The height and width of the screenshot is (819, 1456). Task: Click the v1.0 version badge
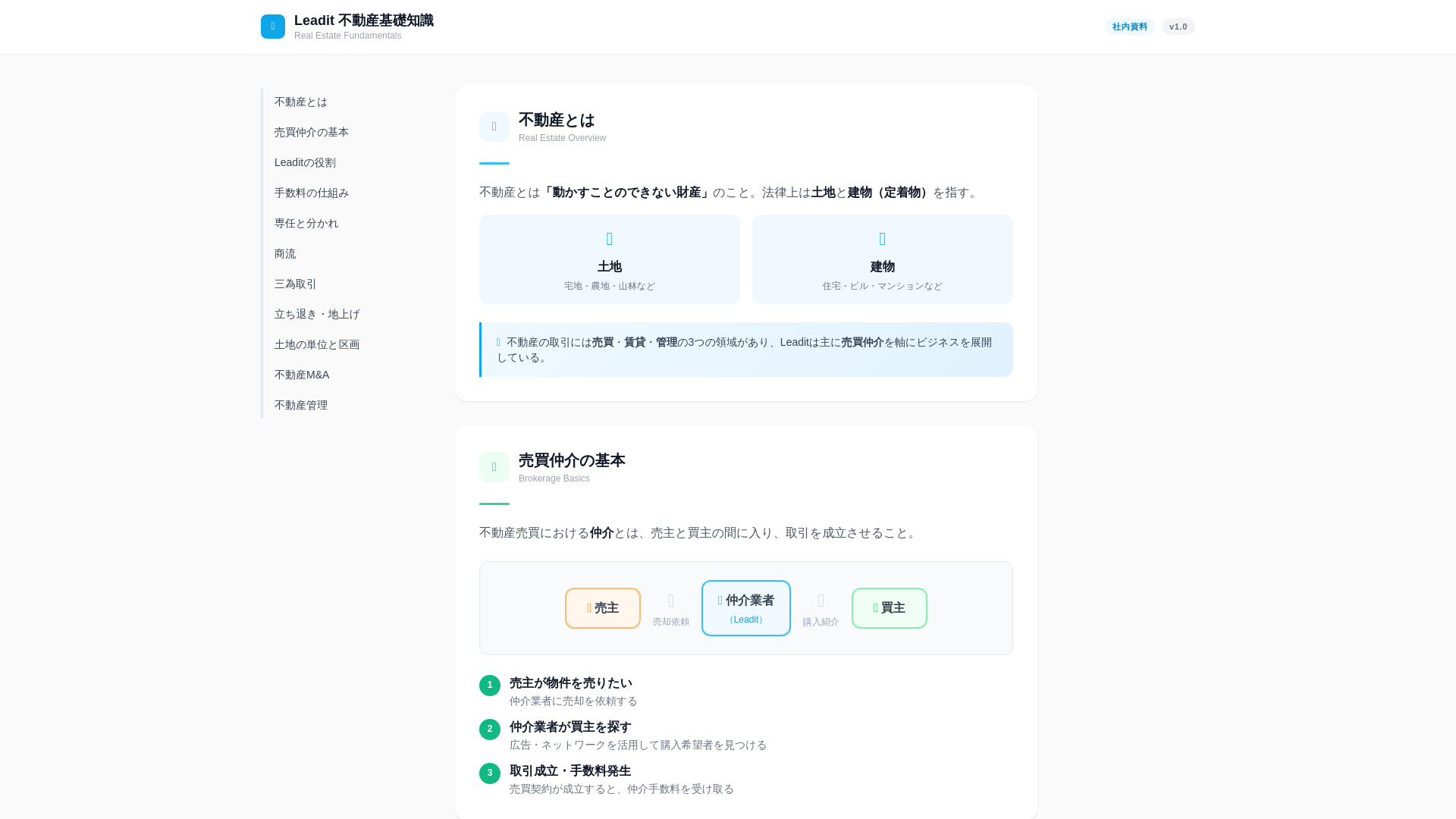click(x=1178, y=27)
